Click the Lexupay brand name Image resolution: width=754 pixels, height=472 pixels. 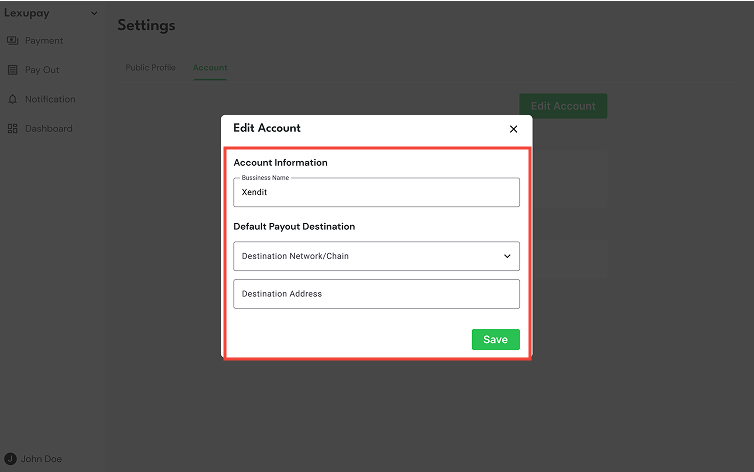tap(27, 13)
